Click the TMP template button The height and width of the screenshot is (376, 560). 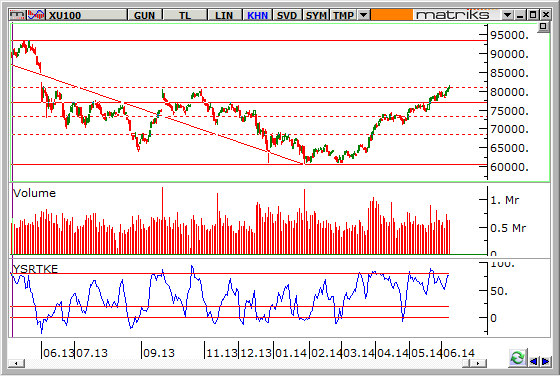pyautogui.click(x=344, y=15)
